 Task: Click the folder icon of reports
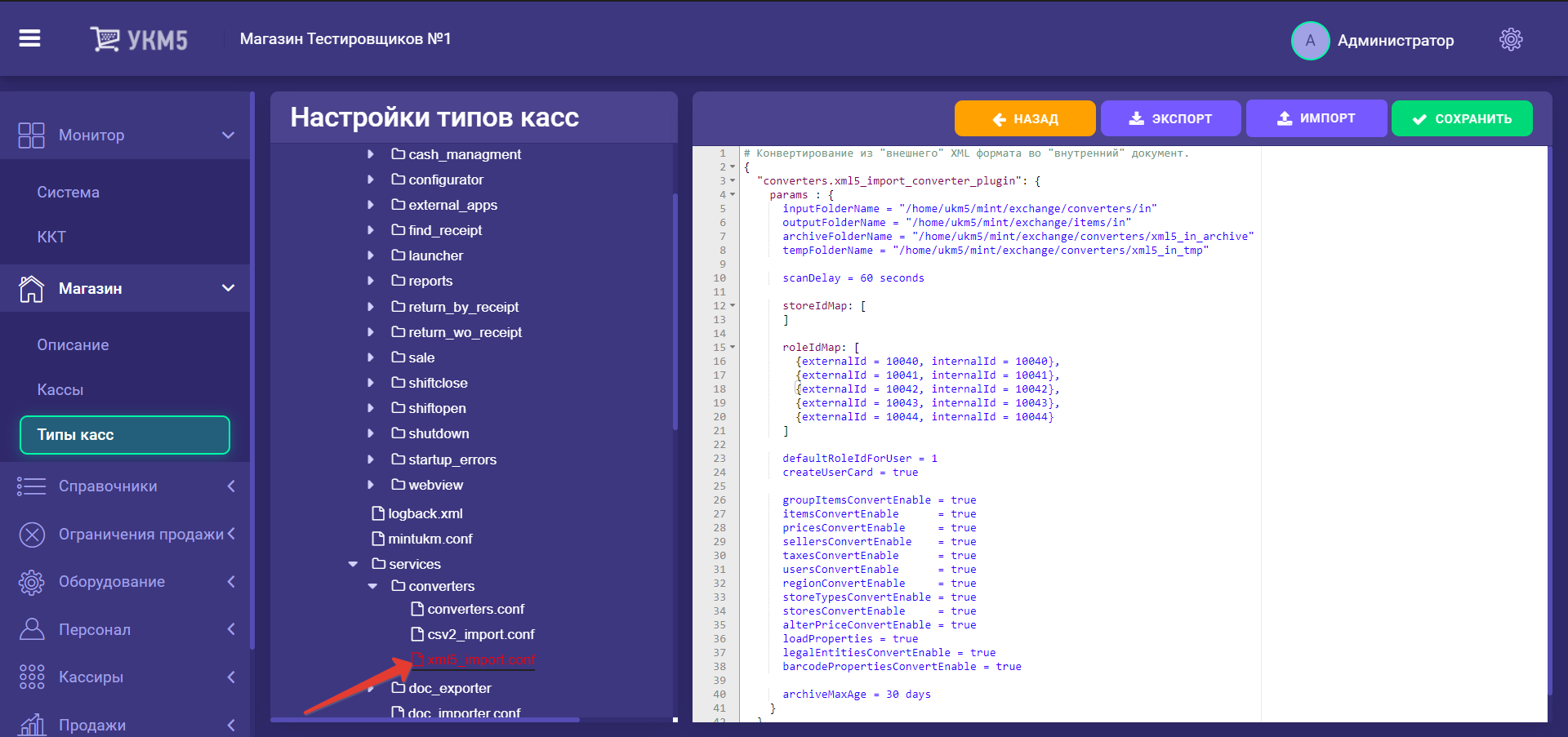[399, 280]
